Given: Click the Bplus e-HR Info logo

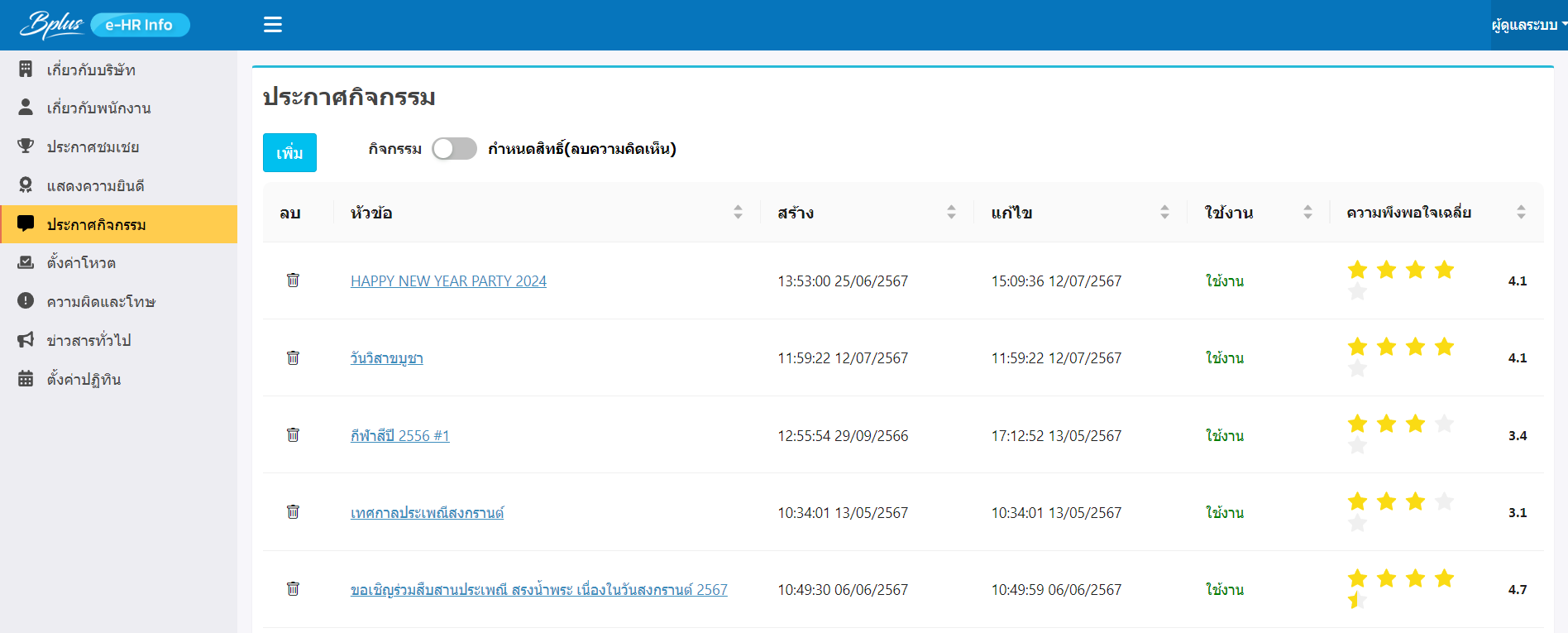Looking at the screenshot, I should click(x=105, y=25).
